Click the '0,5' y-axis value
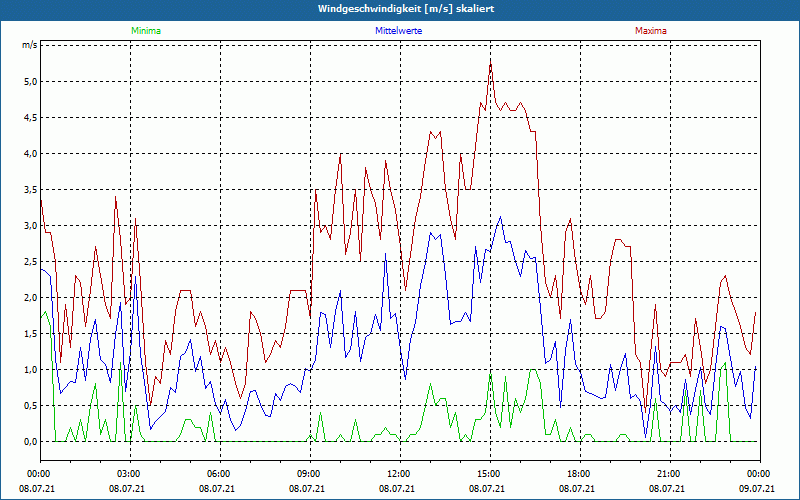800x500 pixels. click(31, 406)
